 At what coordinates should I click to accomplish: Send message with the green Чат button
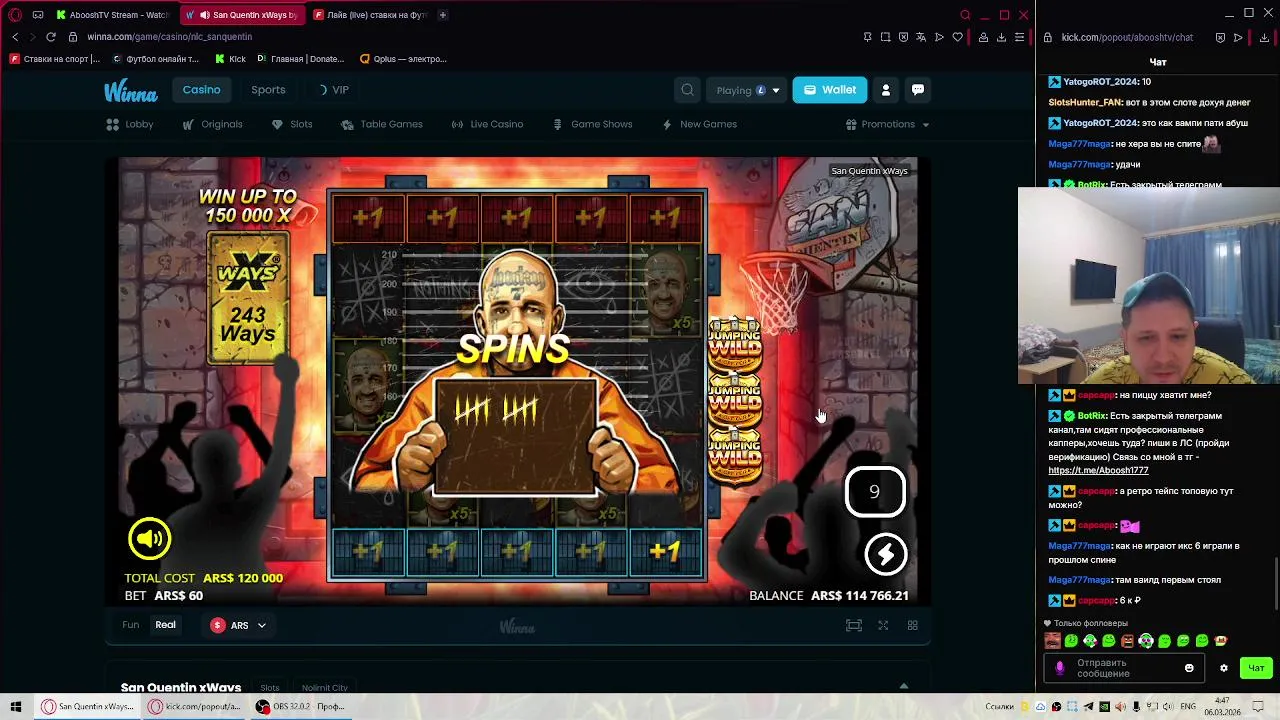click(x=1256, y=668)
